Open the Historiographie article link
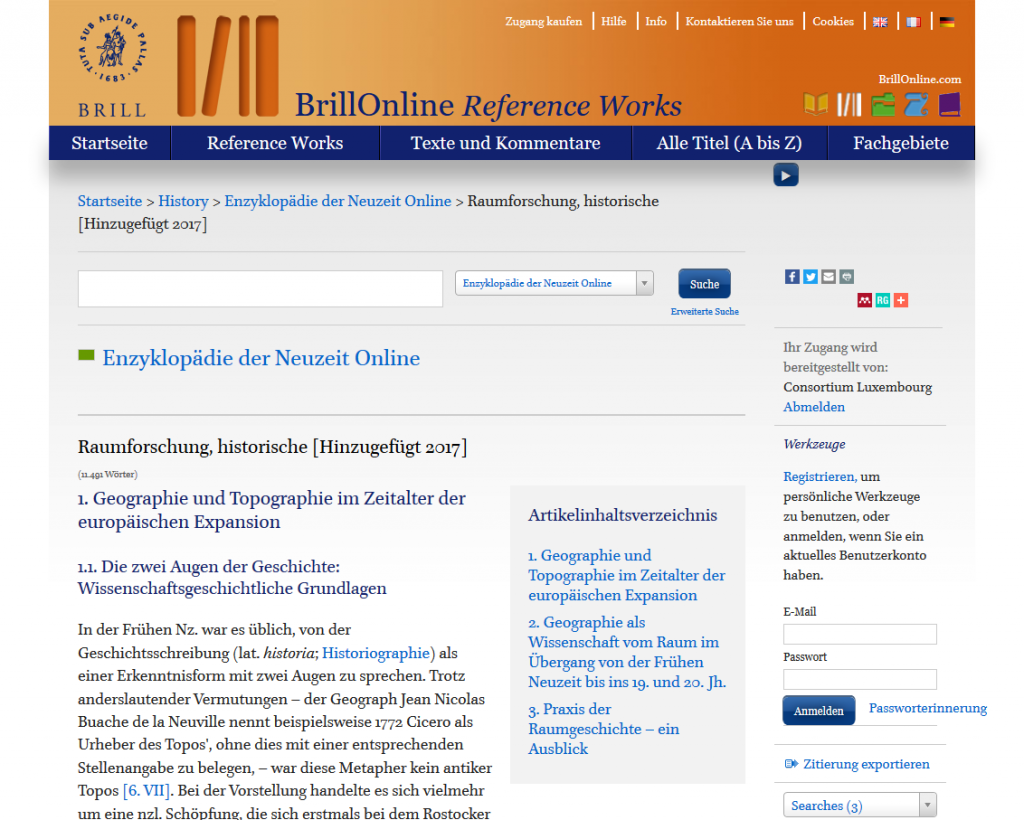Image resolution: width=1024 pixels, height=820 pixels. tap(376, 653)
